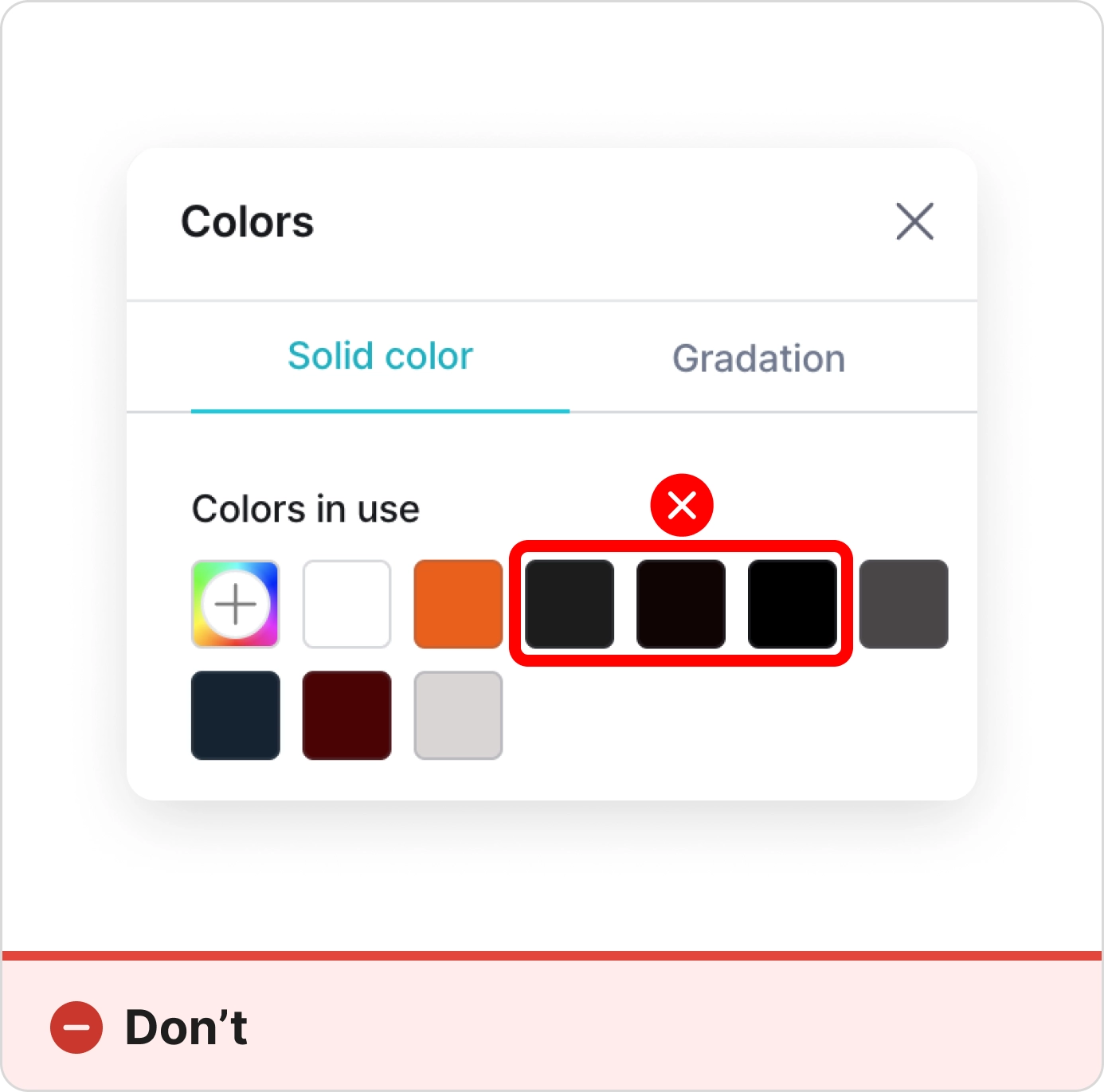Choose the charcoal swatch inside red outline
Viewport: 1104px width, 1092px height.
click(x=570, y=604)
